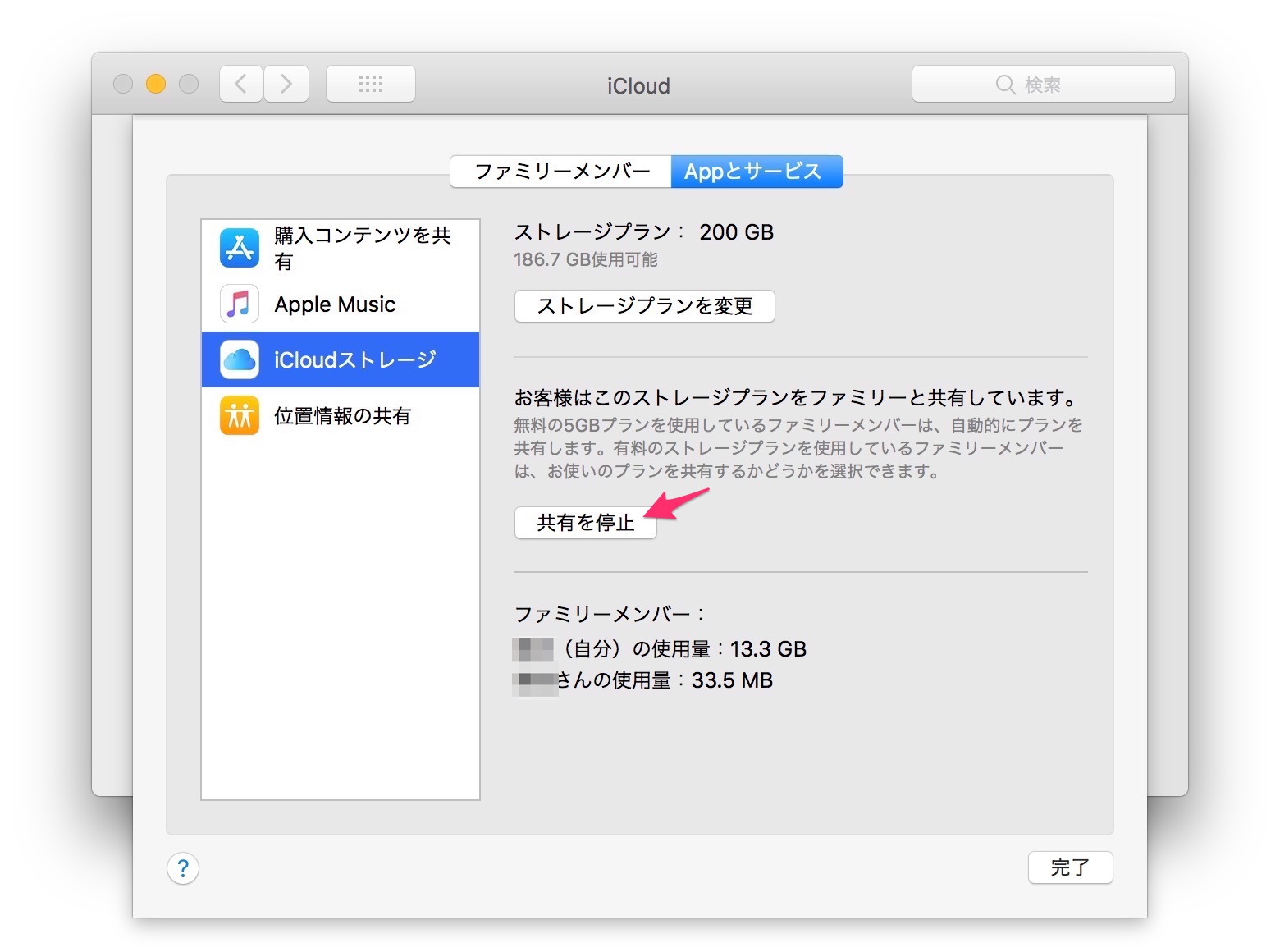1280x952 pixels.
Task: Click the App Store icon in sidebar
Action: pyautogui.click(x=240, y=248)
